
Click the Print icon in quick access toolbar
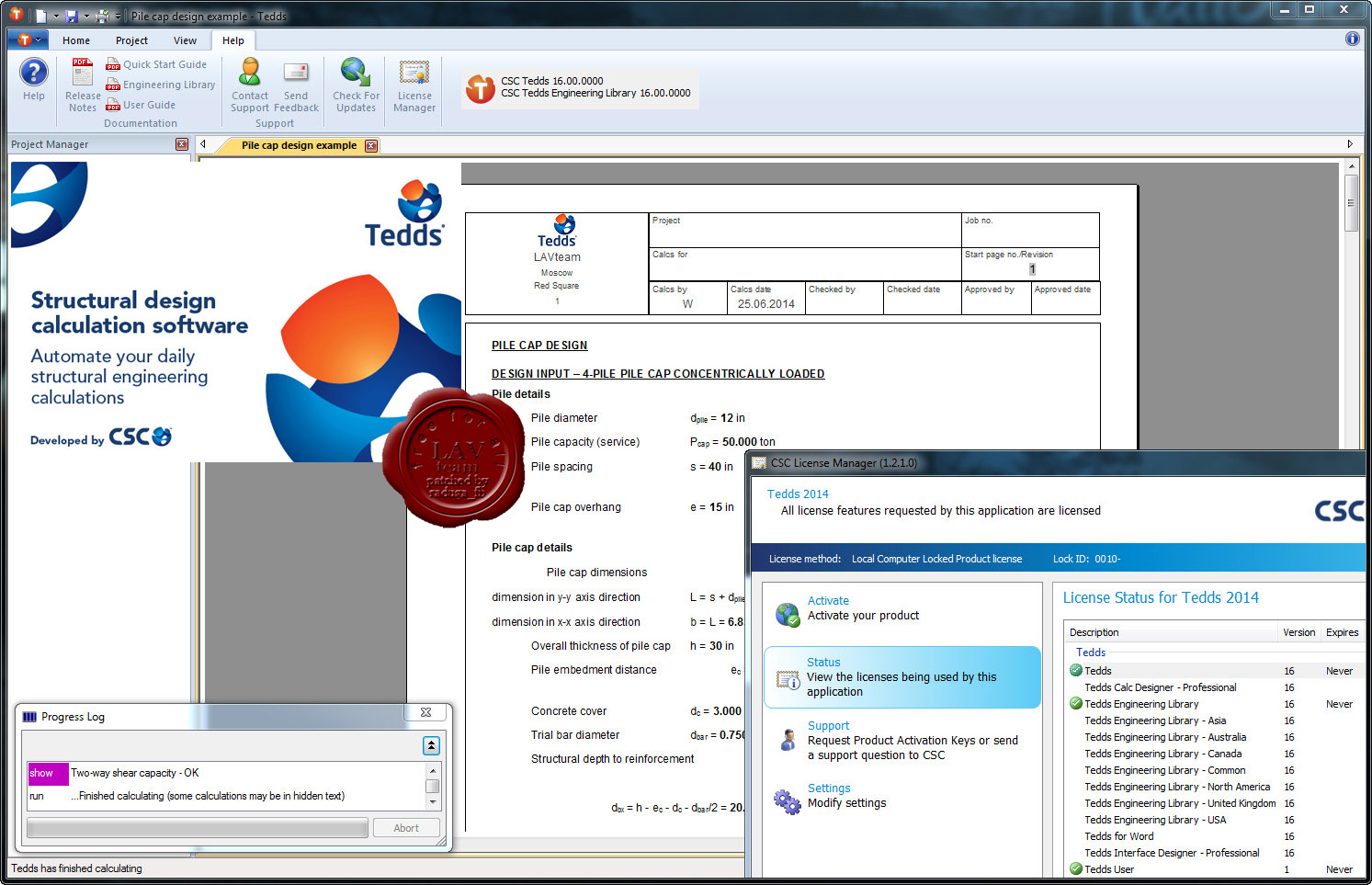coord(103,16)
